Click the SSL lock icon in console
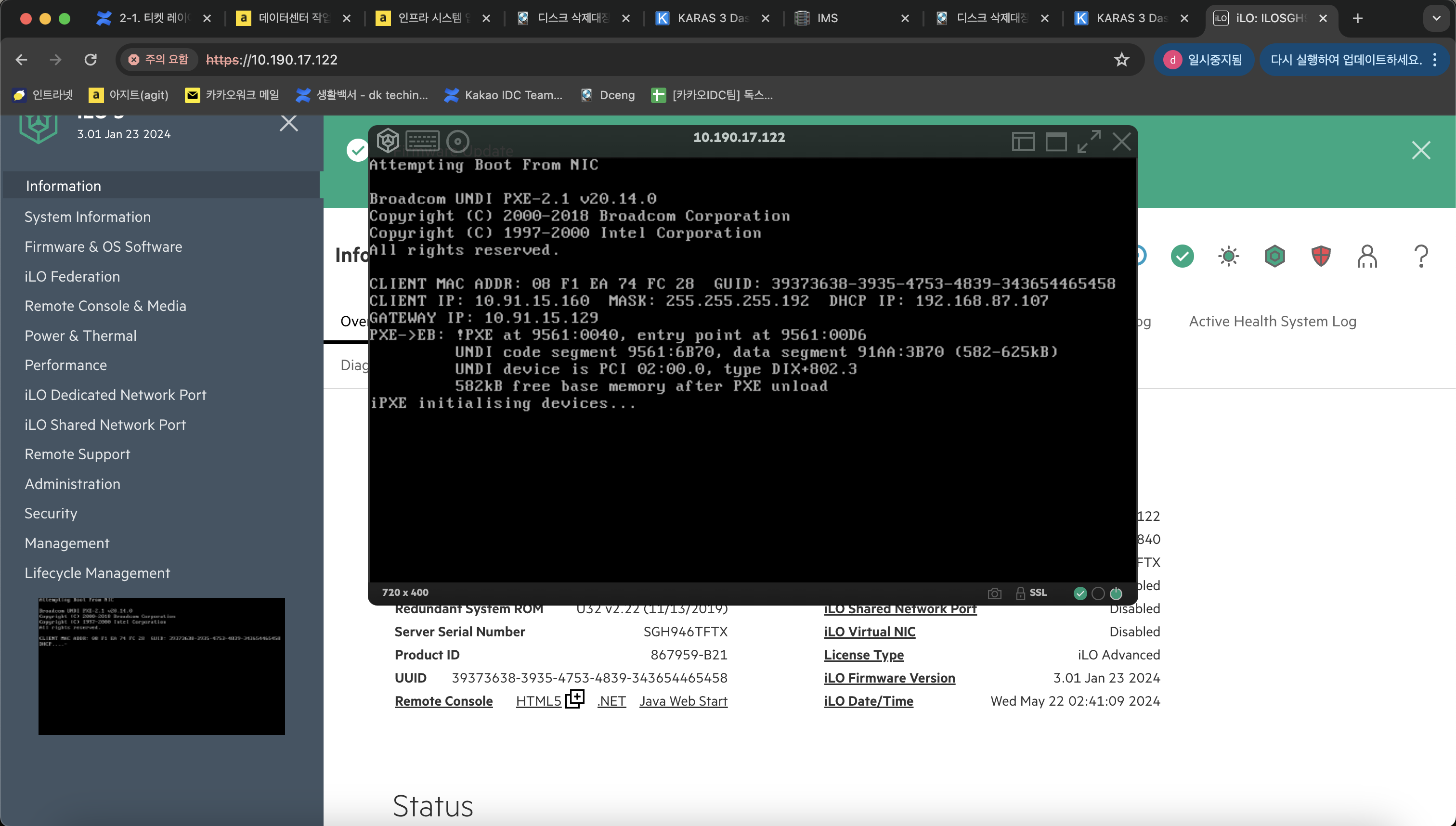Viewport: 1456px width, 826px height. pos(1020,593)
